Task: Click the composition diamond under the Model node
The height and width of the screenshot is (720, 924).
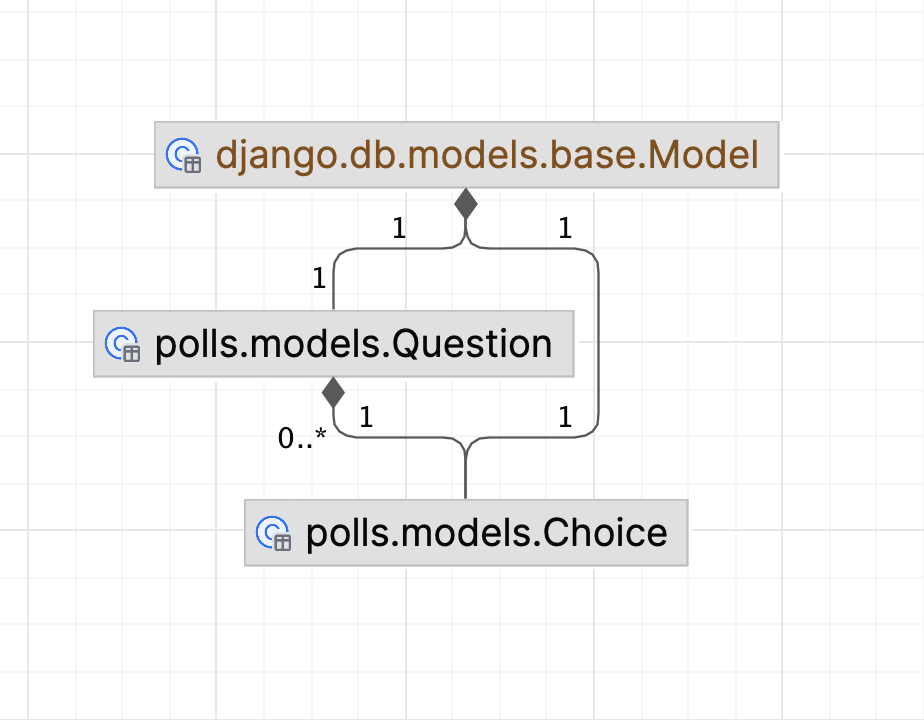Action: [465, 204]
